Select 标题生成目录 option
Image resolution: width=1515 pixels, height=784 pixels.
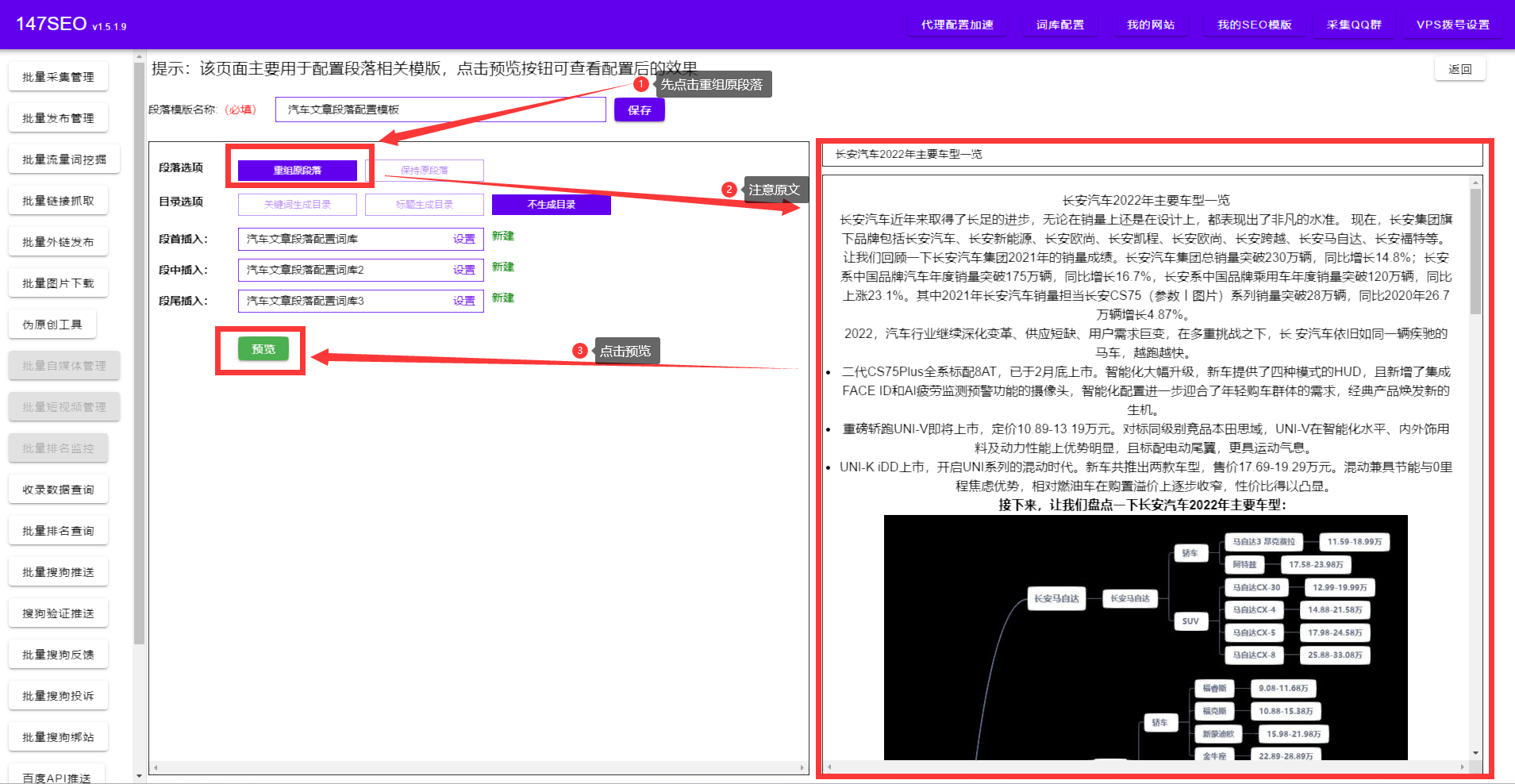coord(425,204)
